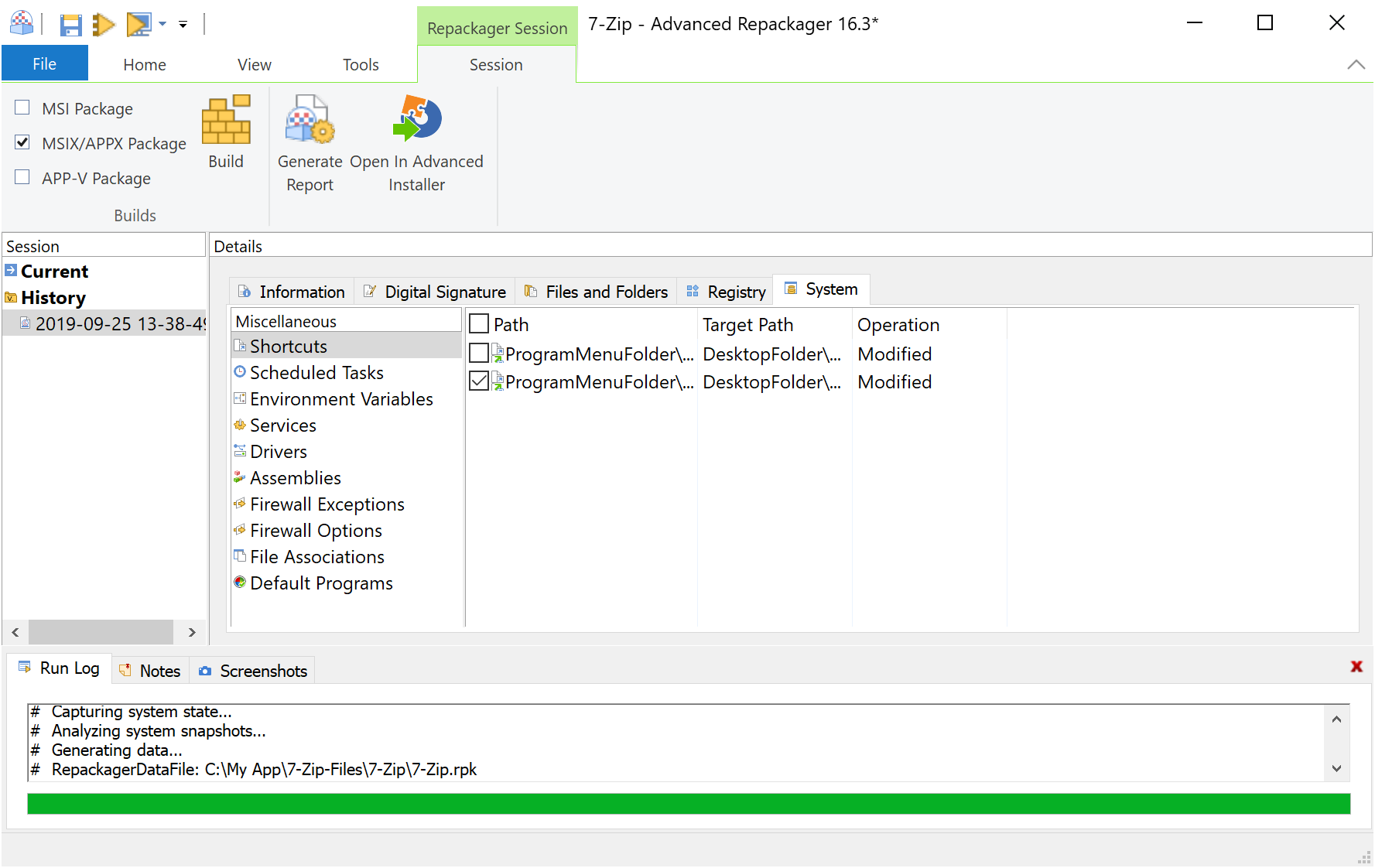
Task: Open the Notes tab
Action: coord(151,671)
